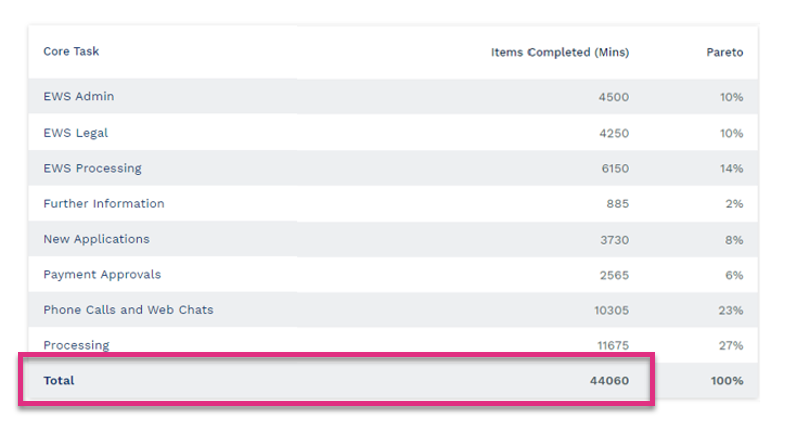This screenshot has width=801, height=431.
Task: Click the 100% Pareto total cell
Action: pyautogui.click(x=727, y=381)
